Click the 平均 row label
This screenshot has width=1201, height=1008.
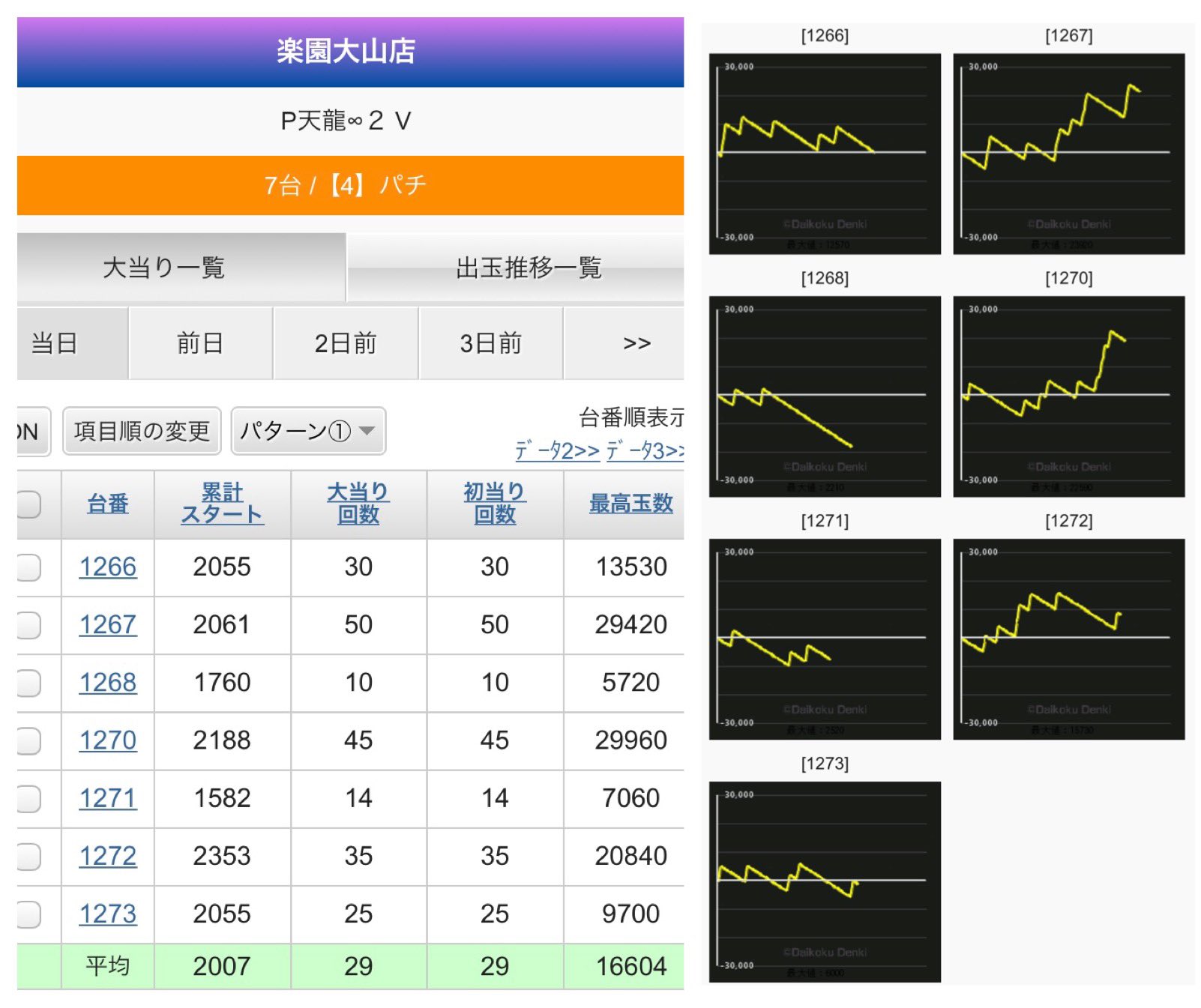click(x=108, y=966)
